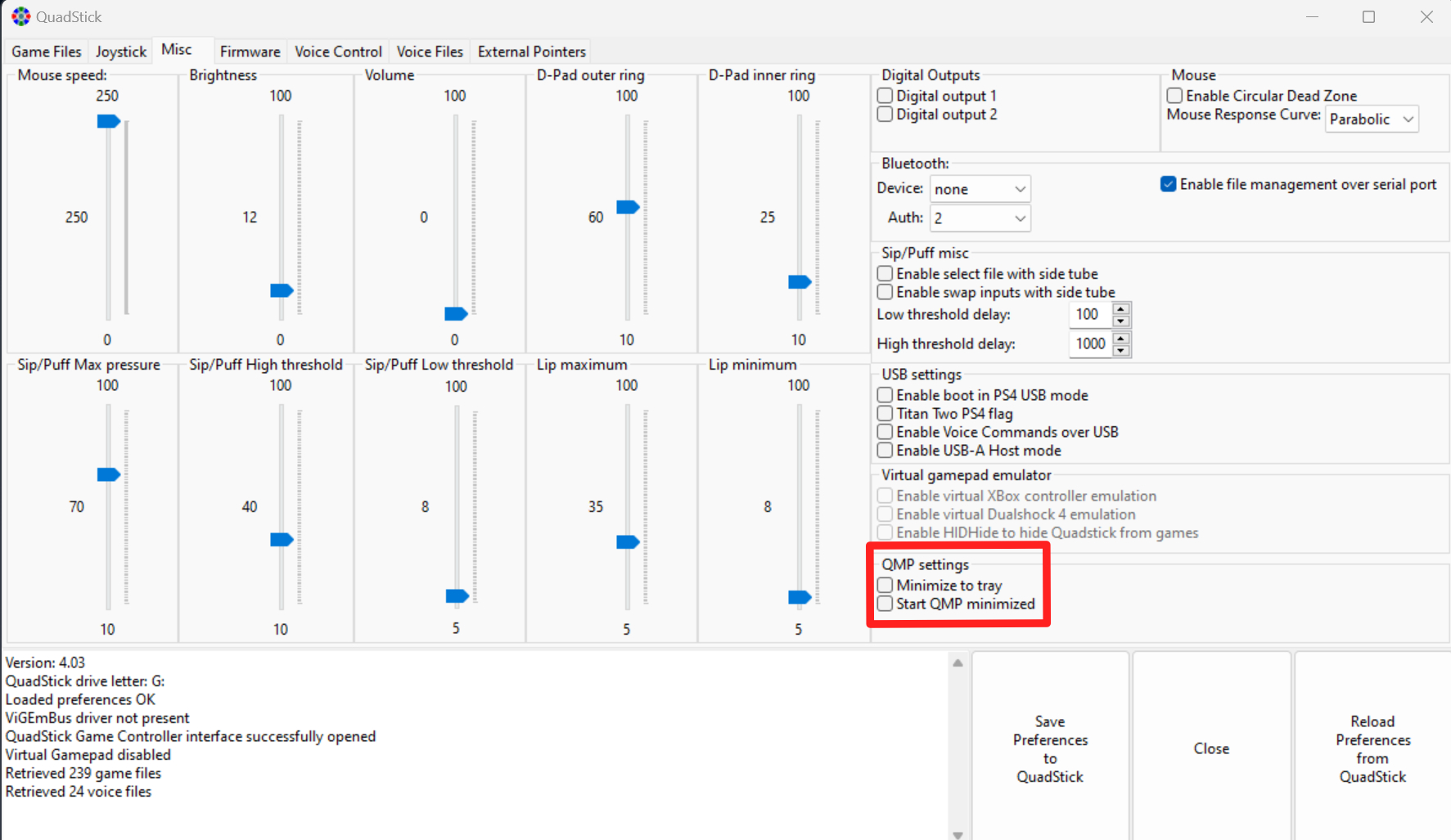The width and height of the screenshot is (1451, 840).
Task: Click the Brightness slider handle
Action: click(x=281, y=290)
